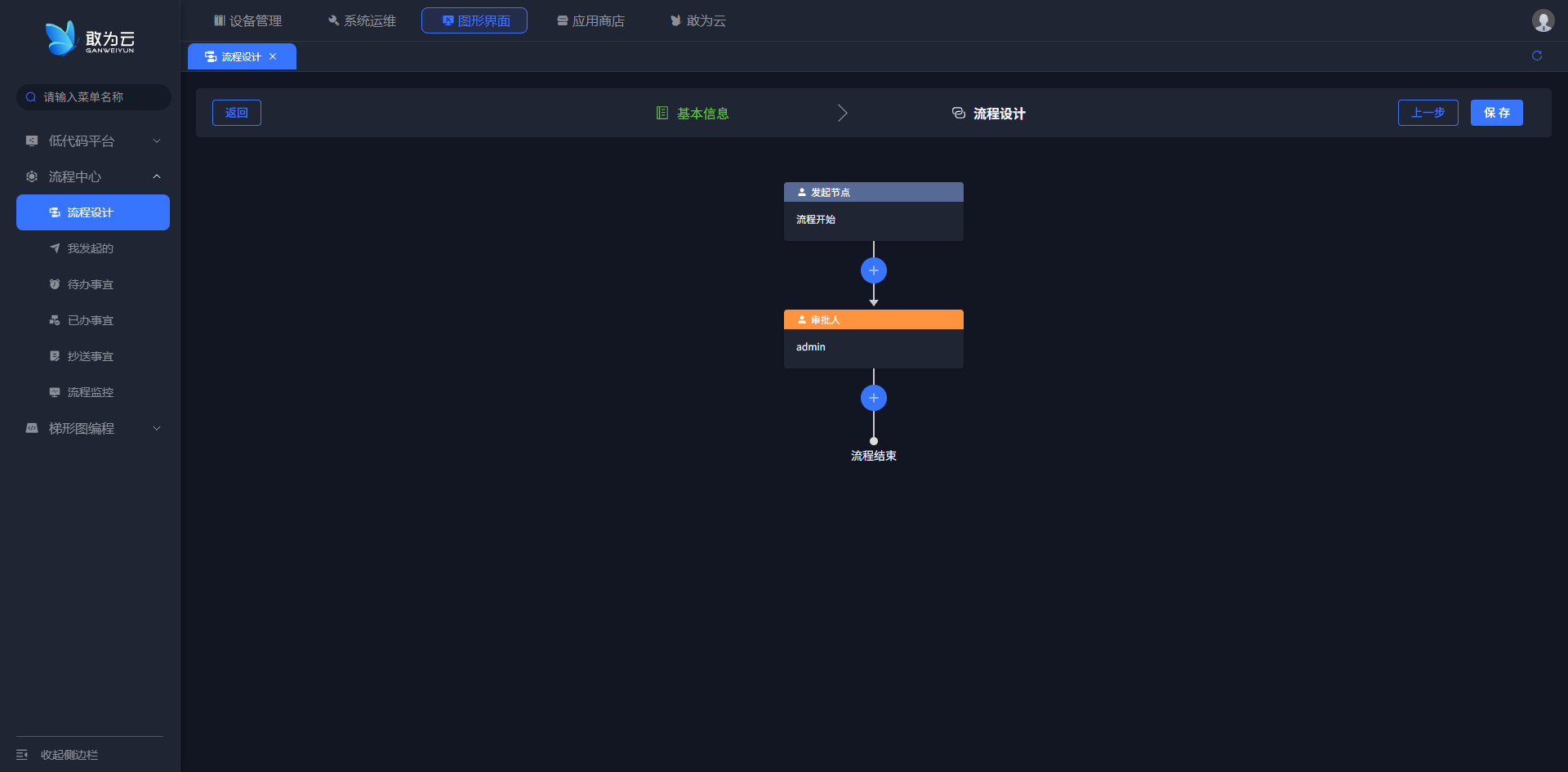Click the 我发起的 paper-plane icon

pos(55,248)
